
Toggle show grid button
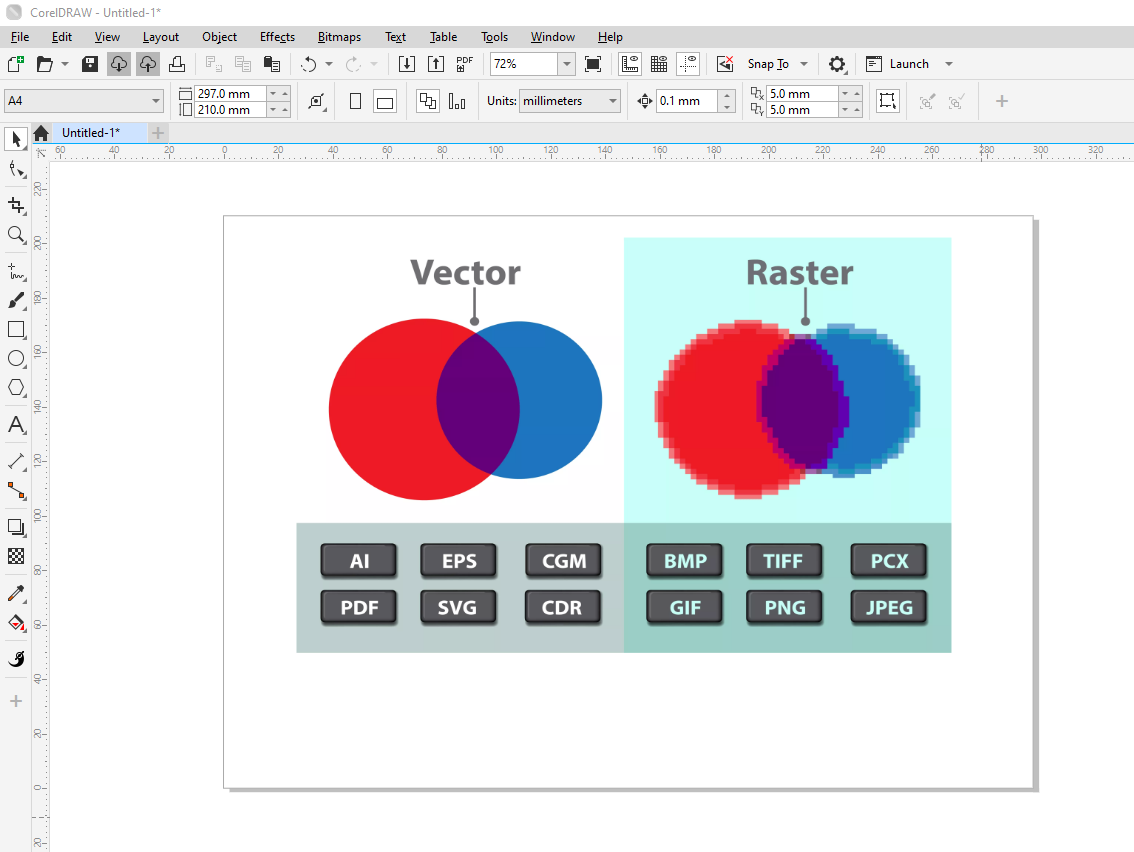click(x=659, y=64)
